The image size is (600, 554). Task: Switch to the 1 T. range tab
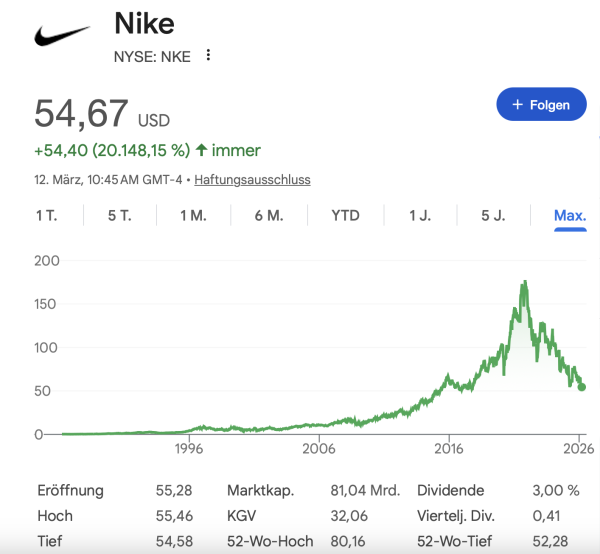[46, 216]
